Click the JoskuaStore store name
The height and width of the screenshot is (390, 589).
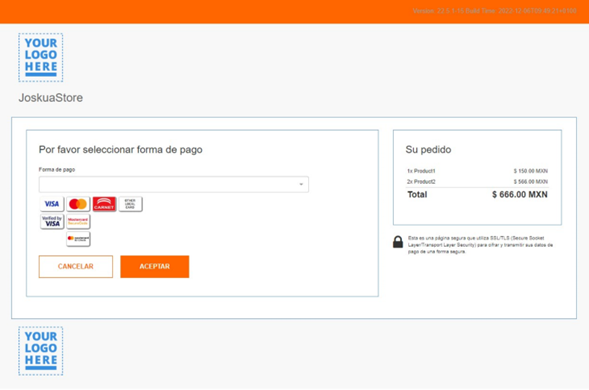51,98
